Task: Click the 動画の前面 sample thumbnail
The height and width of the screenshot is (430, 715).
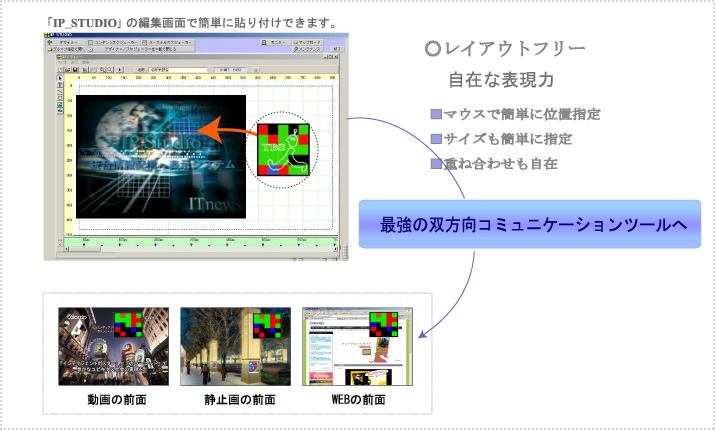Action: tap(114, 346)
